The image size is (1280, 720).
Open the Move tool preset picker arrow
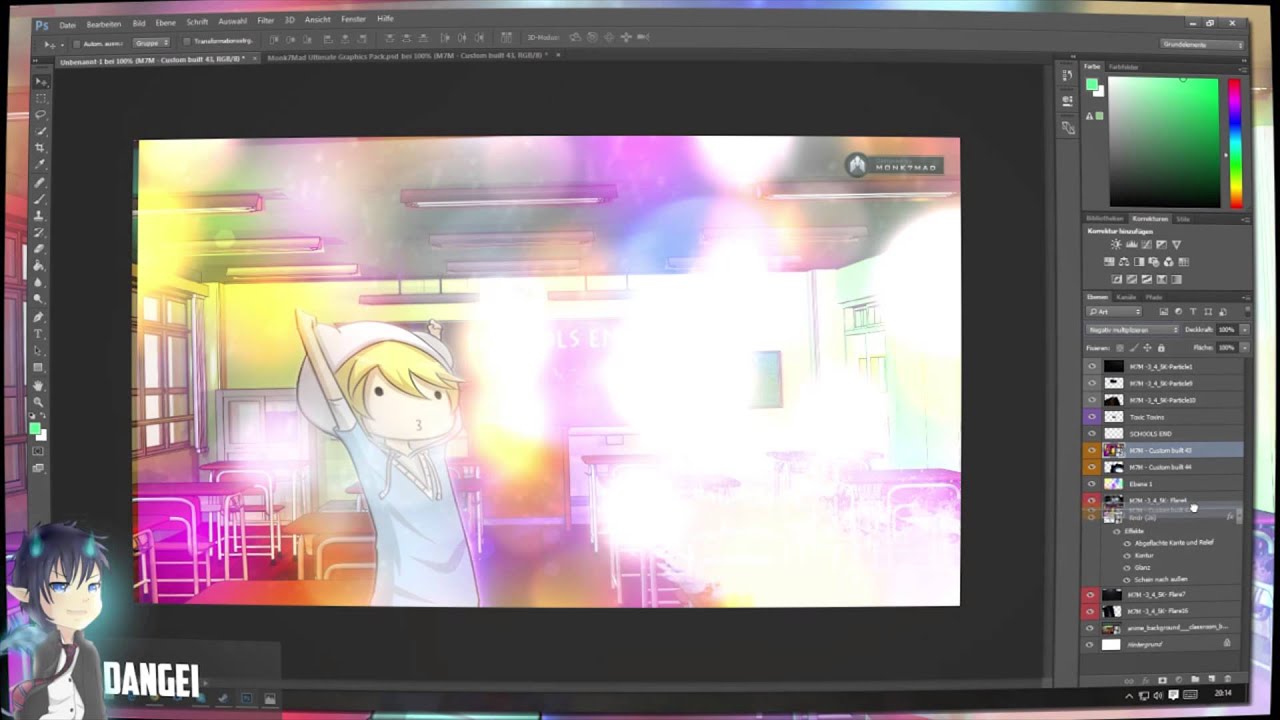[63, 45]
